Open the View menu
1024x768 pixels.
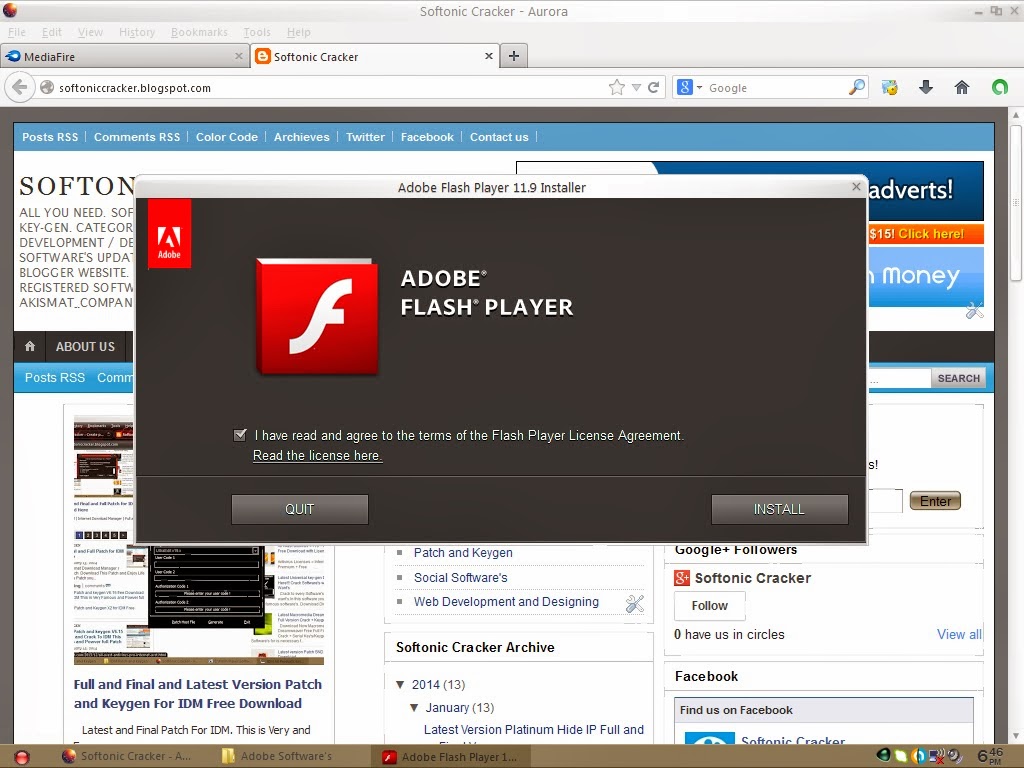coord(90,32)
